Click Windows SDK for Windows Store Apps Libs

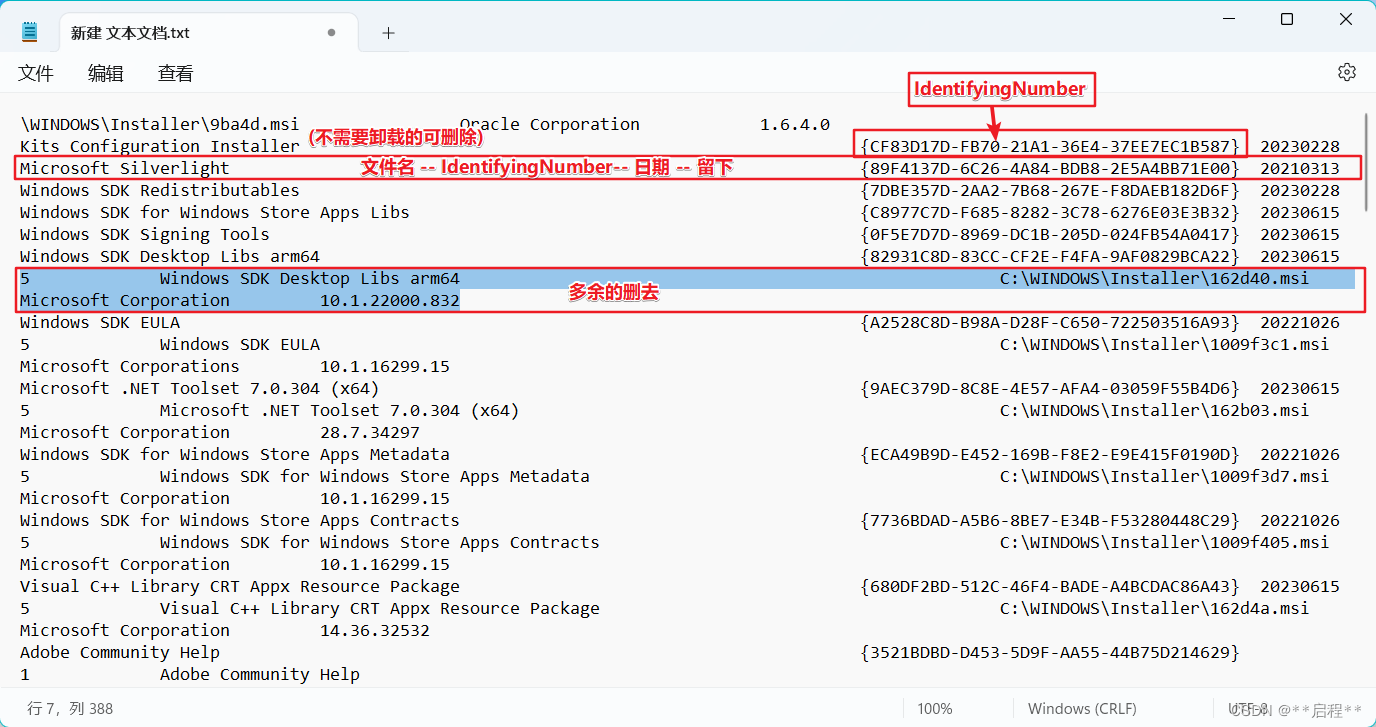coord(215,212)
